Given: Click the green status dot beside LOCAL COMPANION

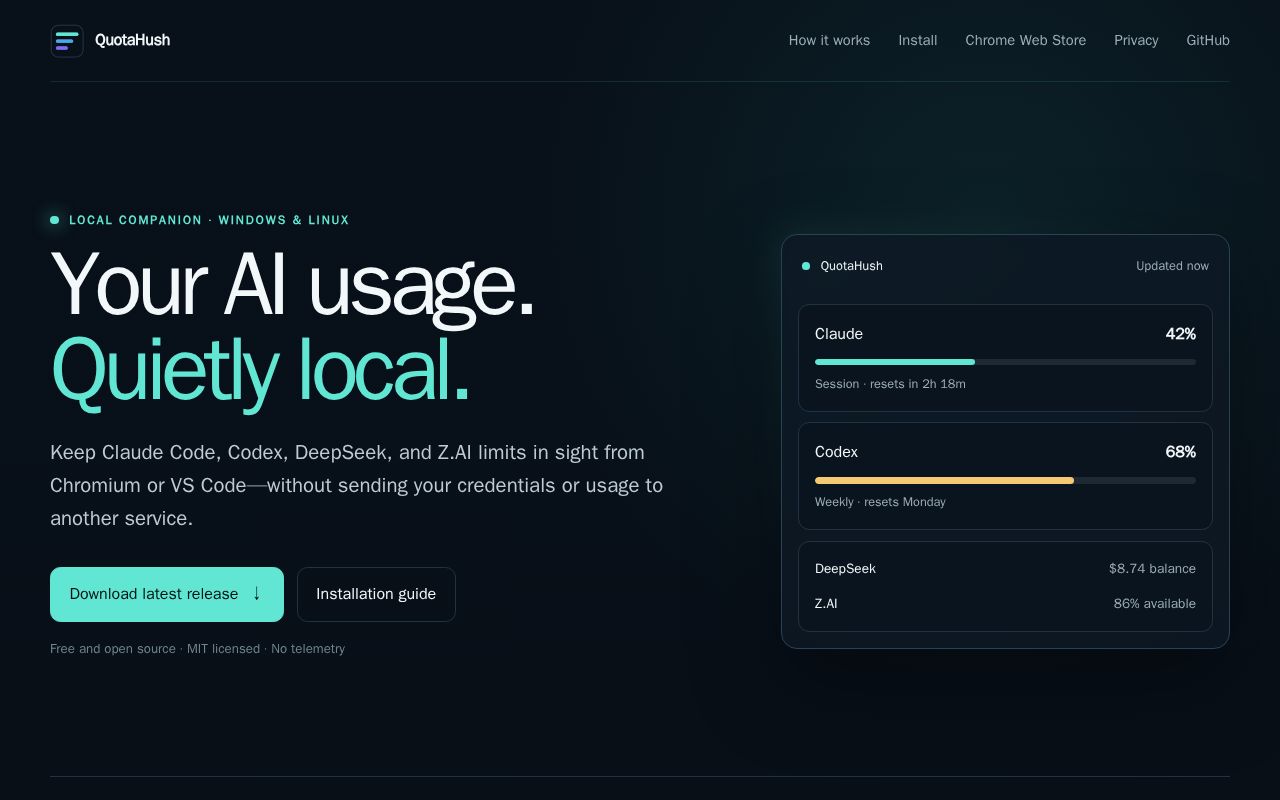Looking at the screenshot, I should [x=55, y=220].
